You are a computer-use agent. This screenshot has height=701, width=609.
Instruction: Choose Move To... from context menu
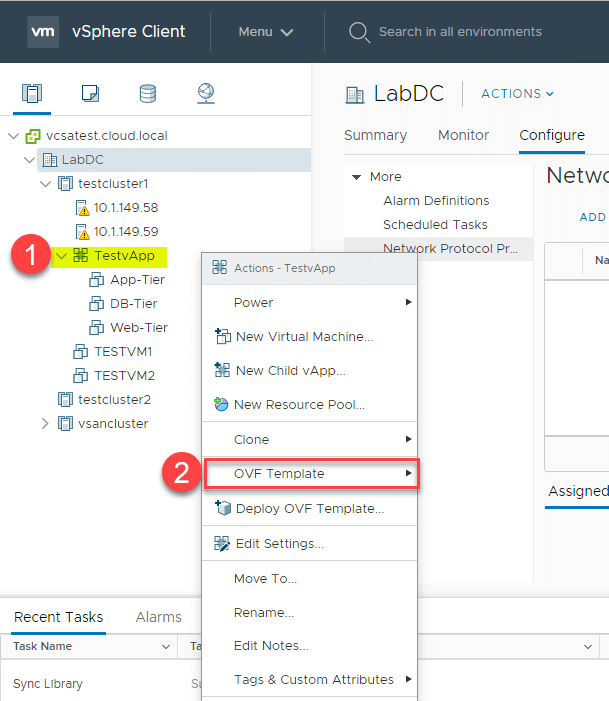click(309, 579)
